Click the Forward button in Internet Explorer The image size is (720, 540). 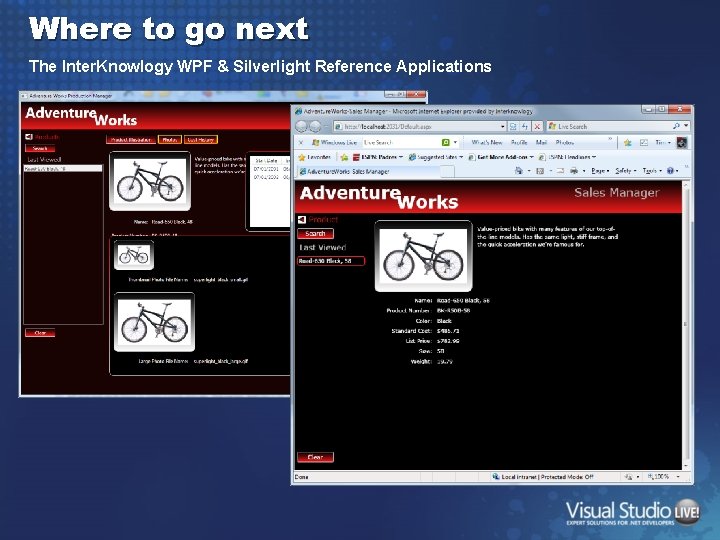(315, 126)
